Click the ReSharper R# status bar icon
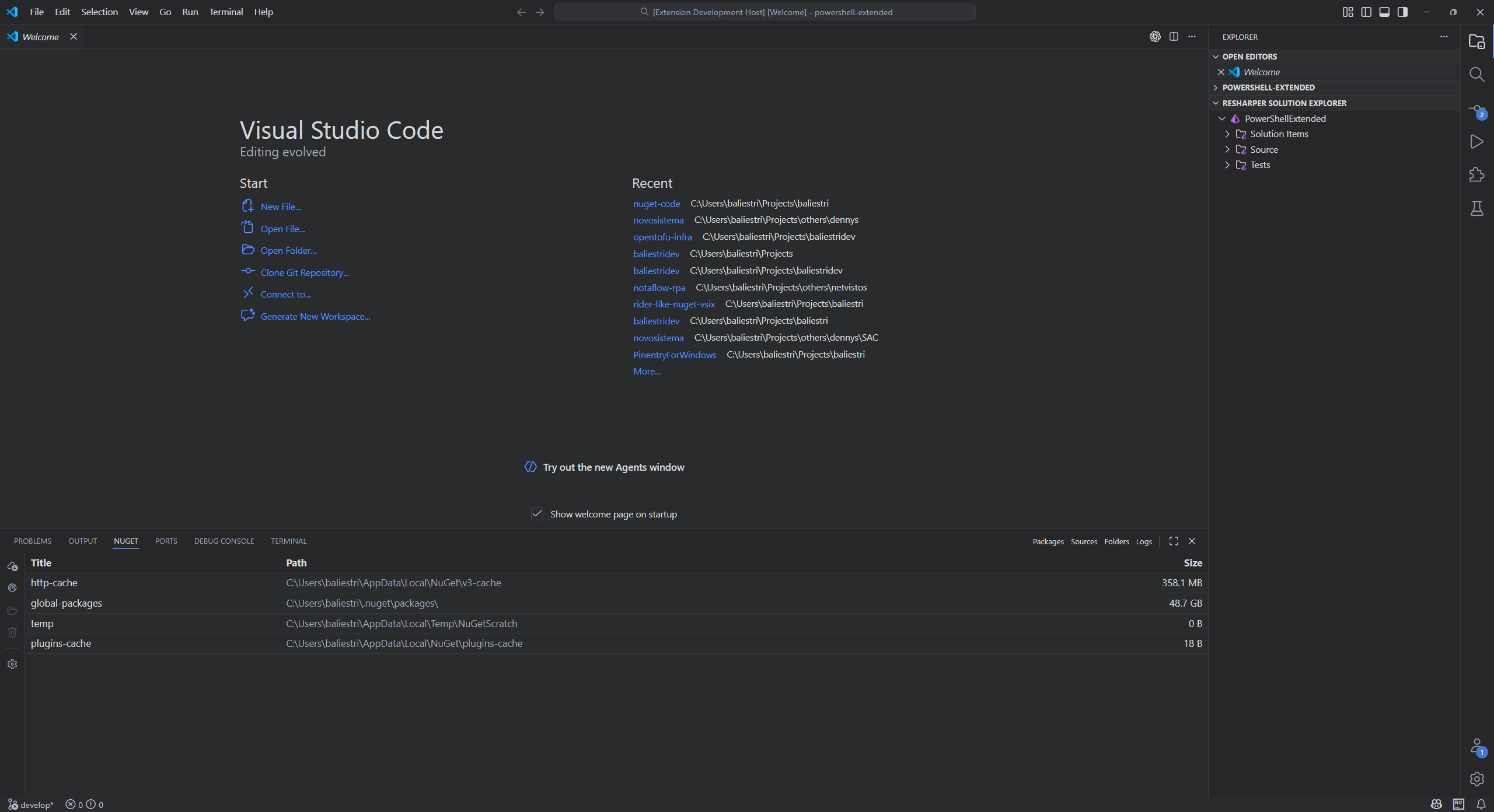 pyautogui.click(x=1459, y=804)
